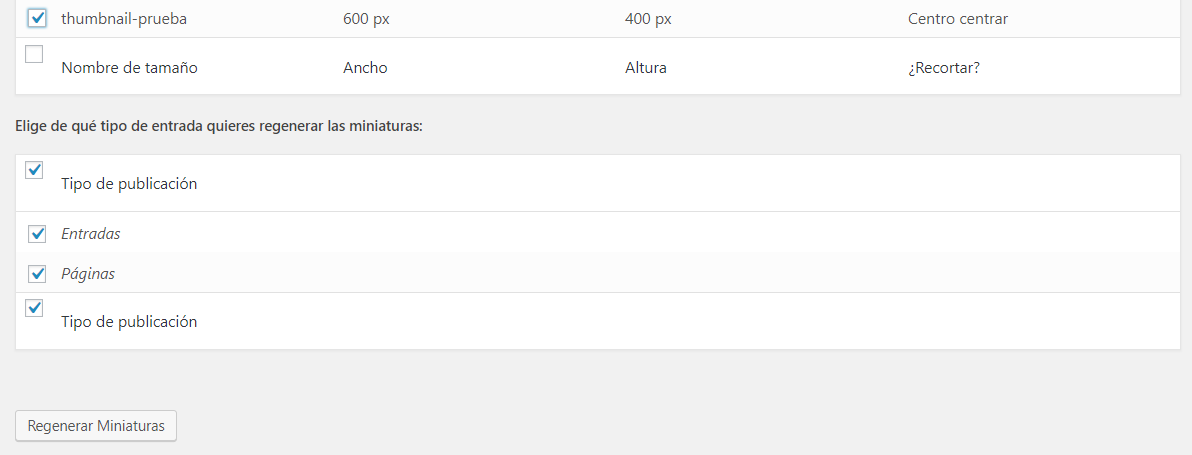Viewport: 1192px width, 455px height.
Task: Click the Ancho column label
Action: tap(365, 68)
